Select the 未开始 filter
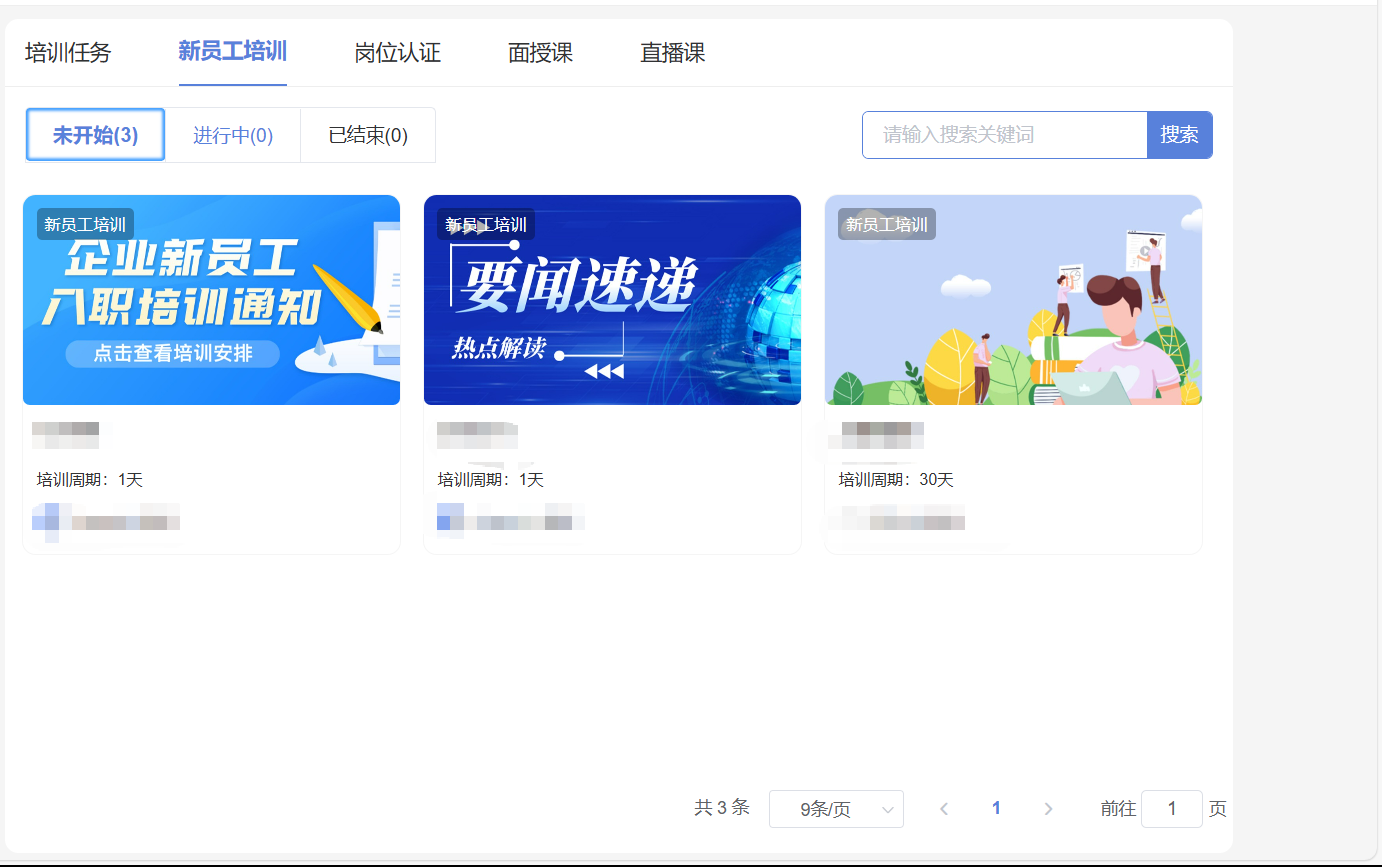1382x867 pixels. [95, 135]
